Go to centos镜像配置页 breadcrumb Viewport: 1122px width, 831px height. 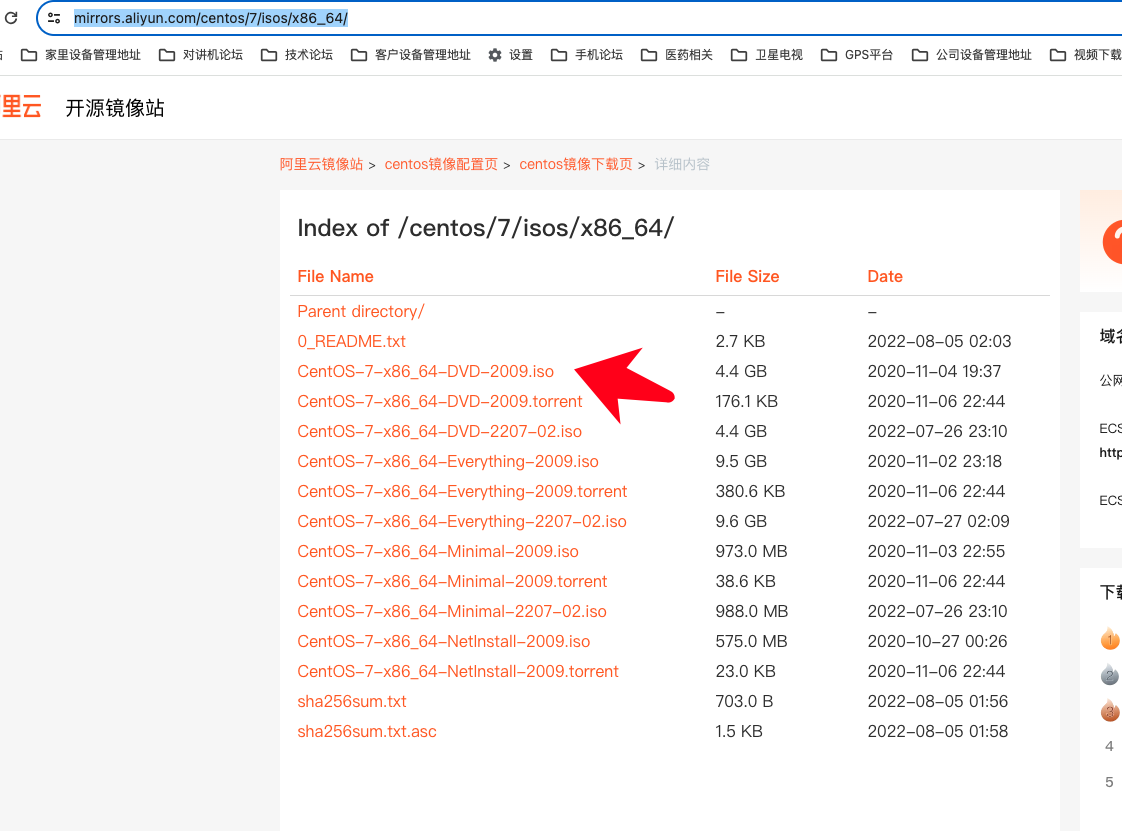441,165
